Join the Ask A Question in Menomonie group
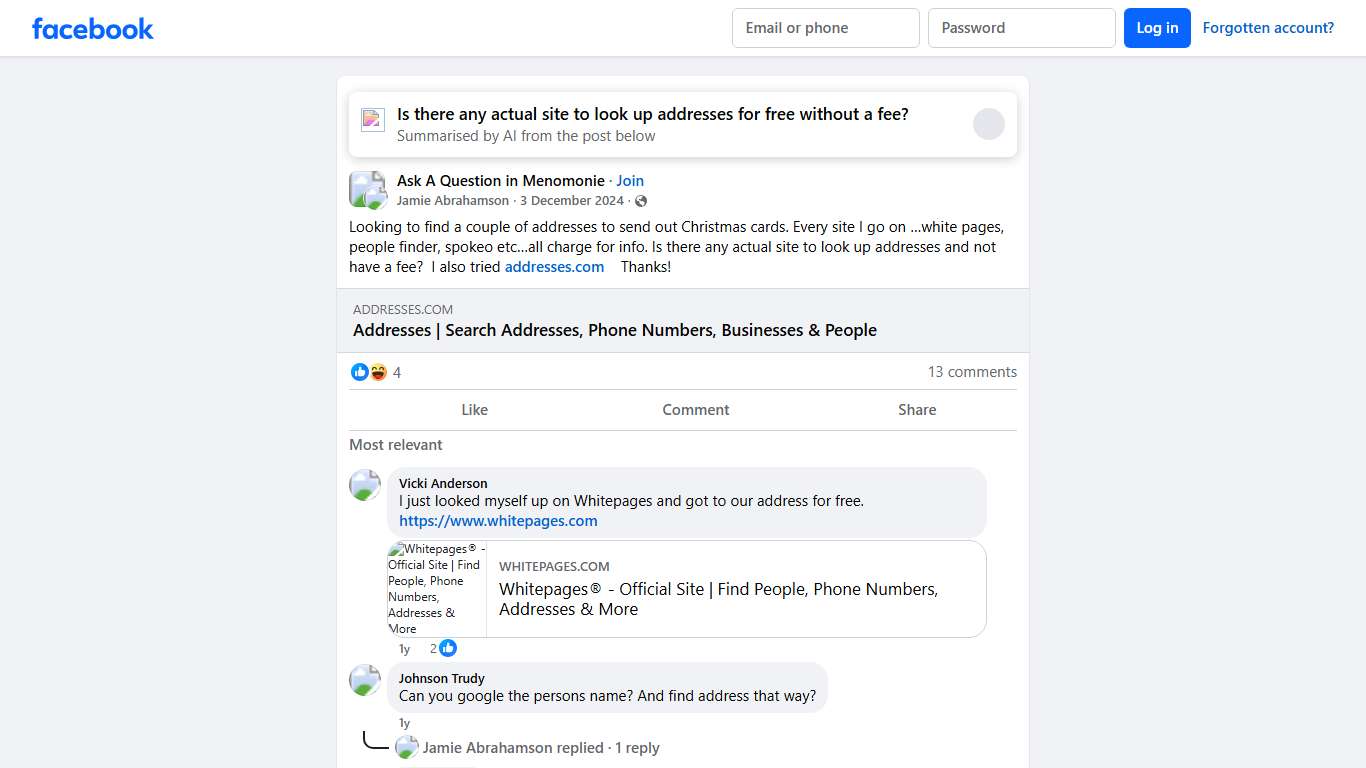Image resolution: width=1366 pixels, height=768 pixels. pyautogui.click(x=630, y=181)
